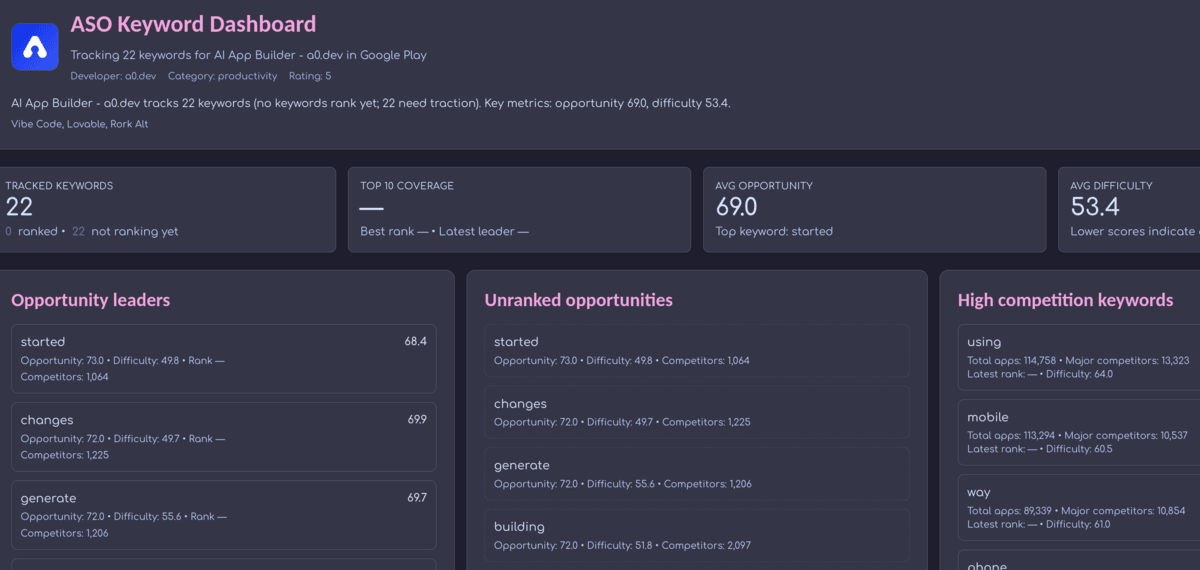Select 'started' card in Unranked opportunities
1200x570 pixels.
[697, 350]
